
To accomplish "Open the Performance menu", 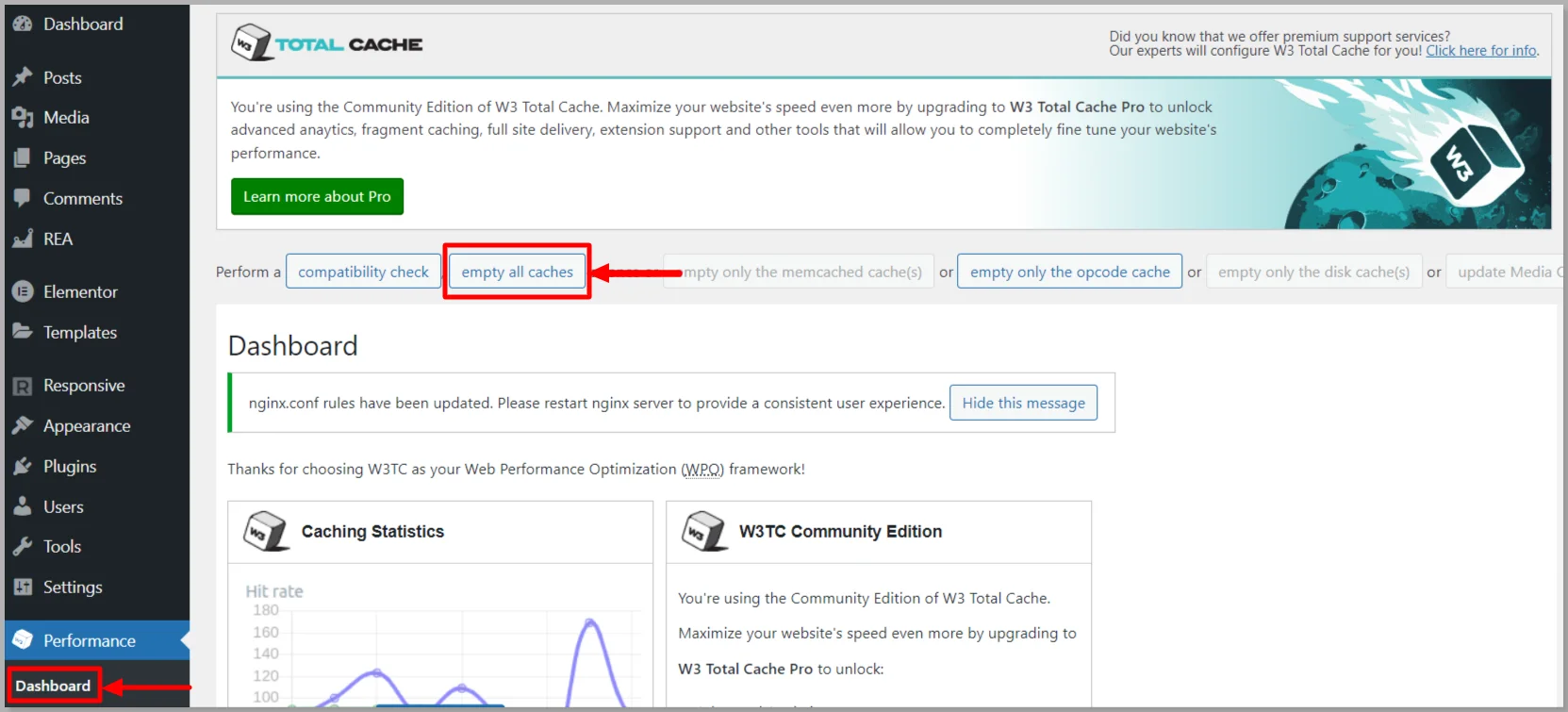I will [96, 640].
